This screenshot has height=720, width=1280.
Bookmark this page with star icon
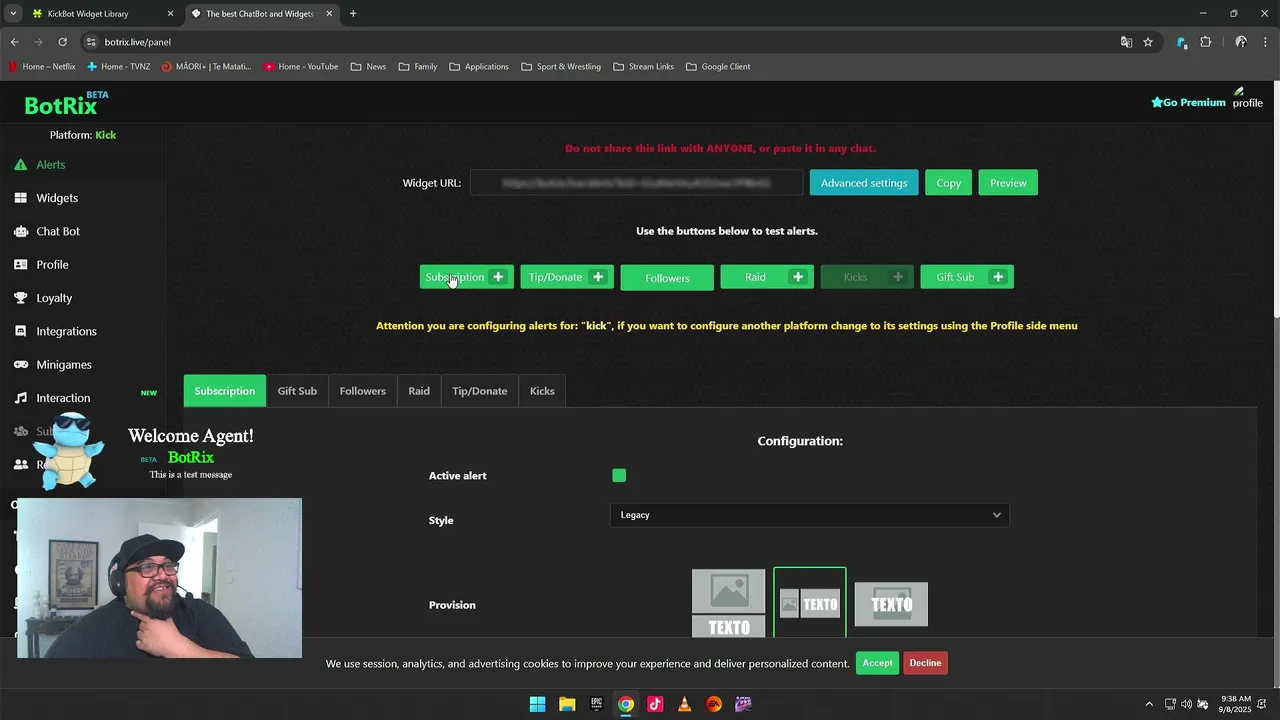click(1148, 42)
